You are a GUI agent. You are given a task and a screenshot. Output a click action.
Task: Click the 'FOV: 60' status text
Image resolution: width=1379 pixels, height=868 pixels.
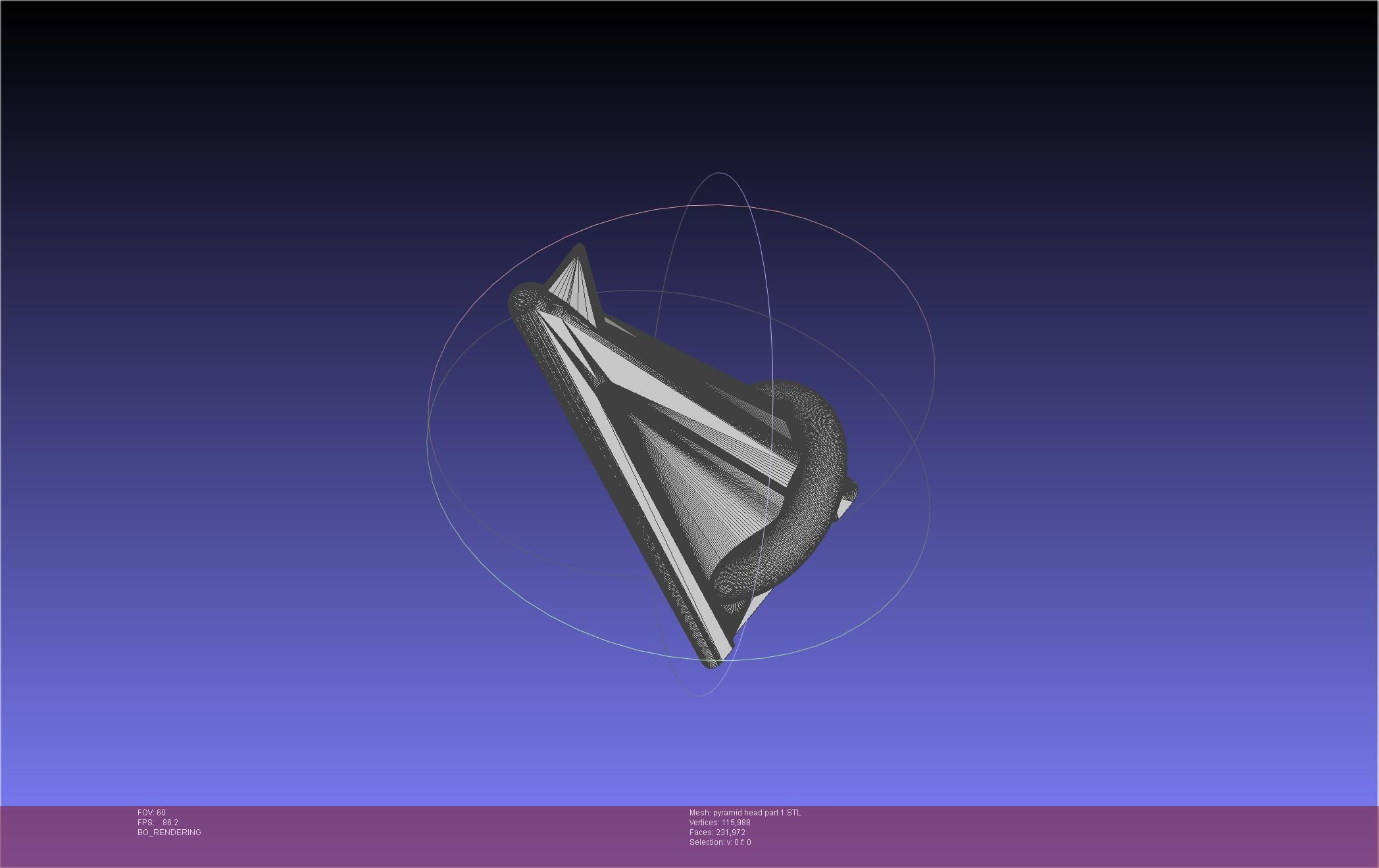pos(151,813)
